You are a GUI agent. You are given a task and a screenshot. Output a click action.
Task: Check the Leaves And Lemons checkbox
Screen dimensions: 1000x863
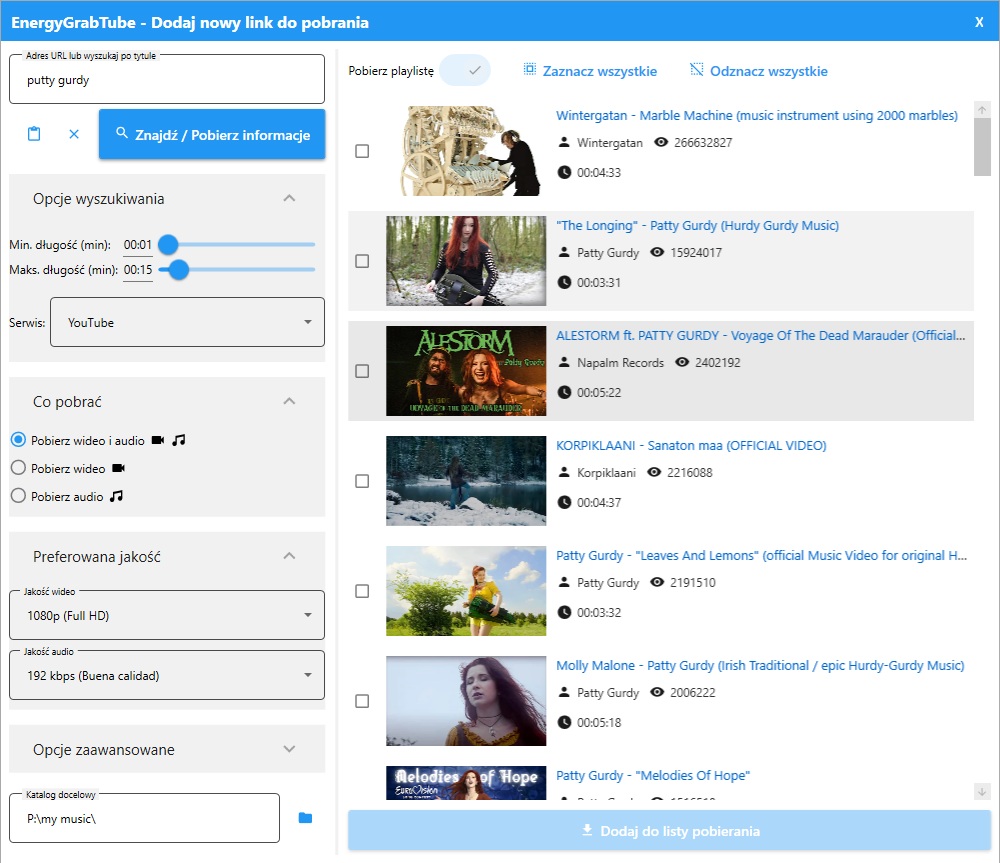click(x=362, y=591)
